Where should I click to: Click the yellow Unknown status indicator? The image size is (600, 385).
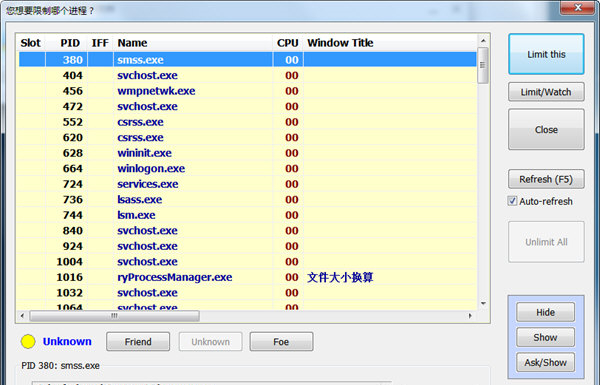(28, 341)
